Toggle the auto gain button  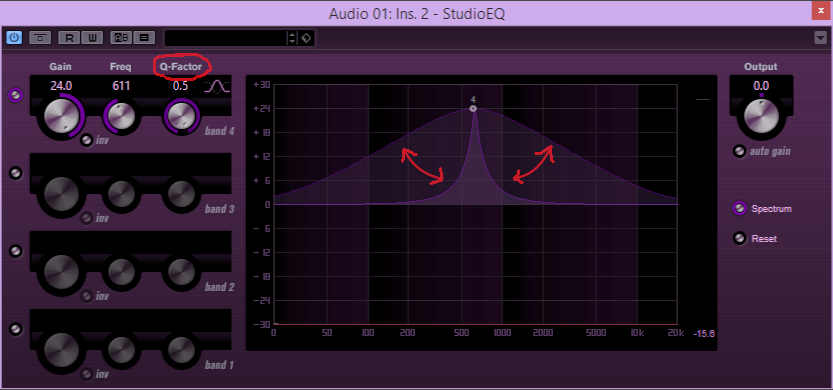click(x=739, y=151)
